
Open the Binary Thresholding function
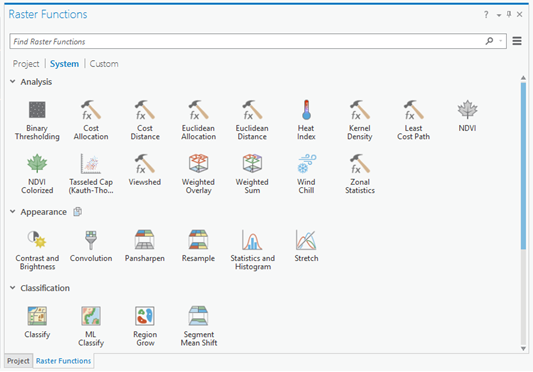coord(37,120)
